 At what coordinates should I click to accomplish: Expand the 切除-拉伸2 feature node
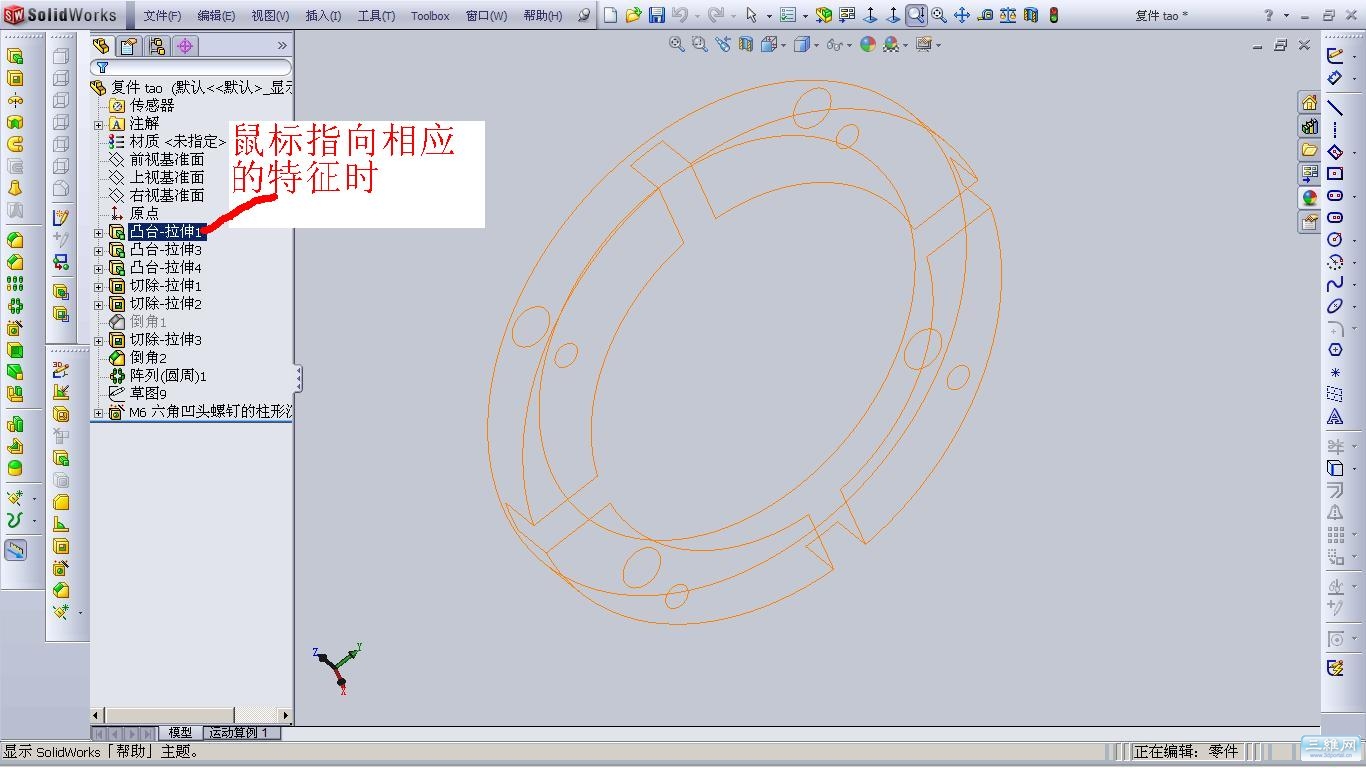pos(98,304)
